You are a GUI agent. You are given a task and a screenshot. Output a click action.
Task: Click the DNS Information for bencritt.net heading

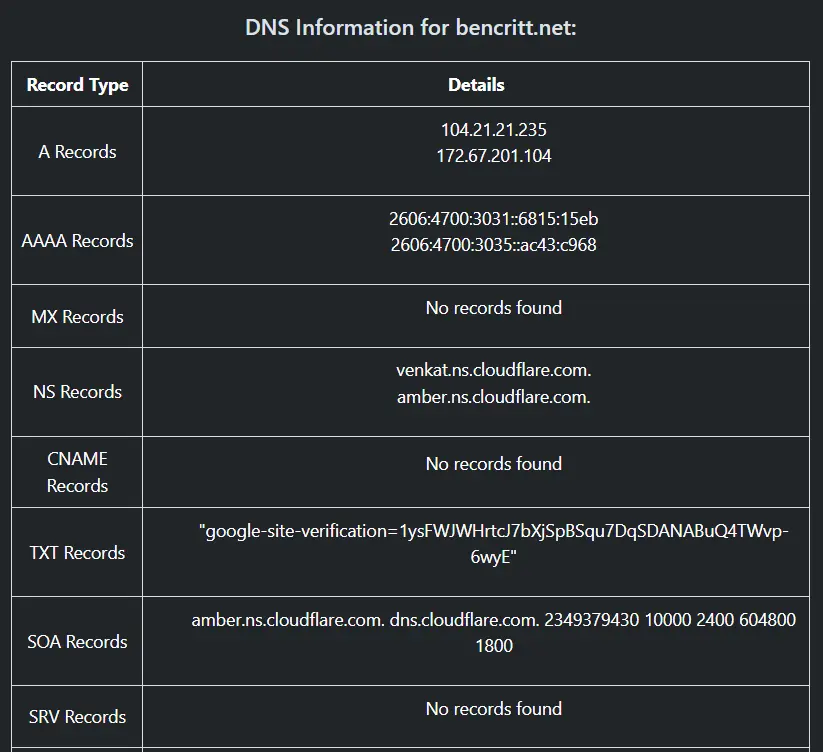(411, 27)
